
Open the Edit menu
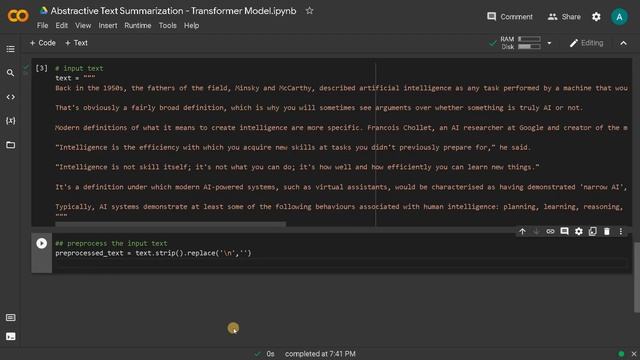point(62,25)
